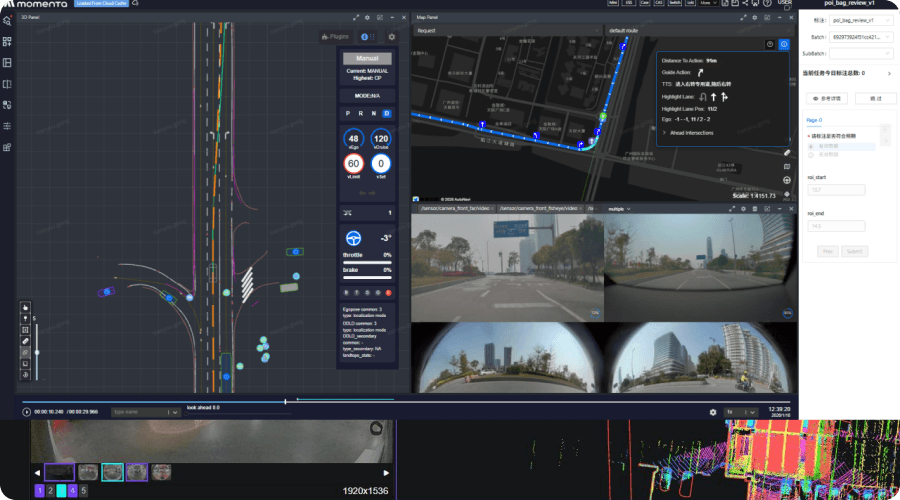Screen dimensions: 900x500
Task: Open the top task name dropdown showing poi_bag_review_v1
Action: [861, 20]
